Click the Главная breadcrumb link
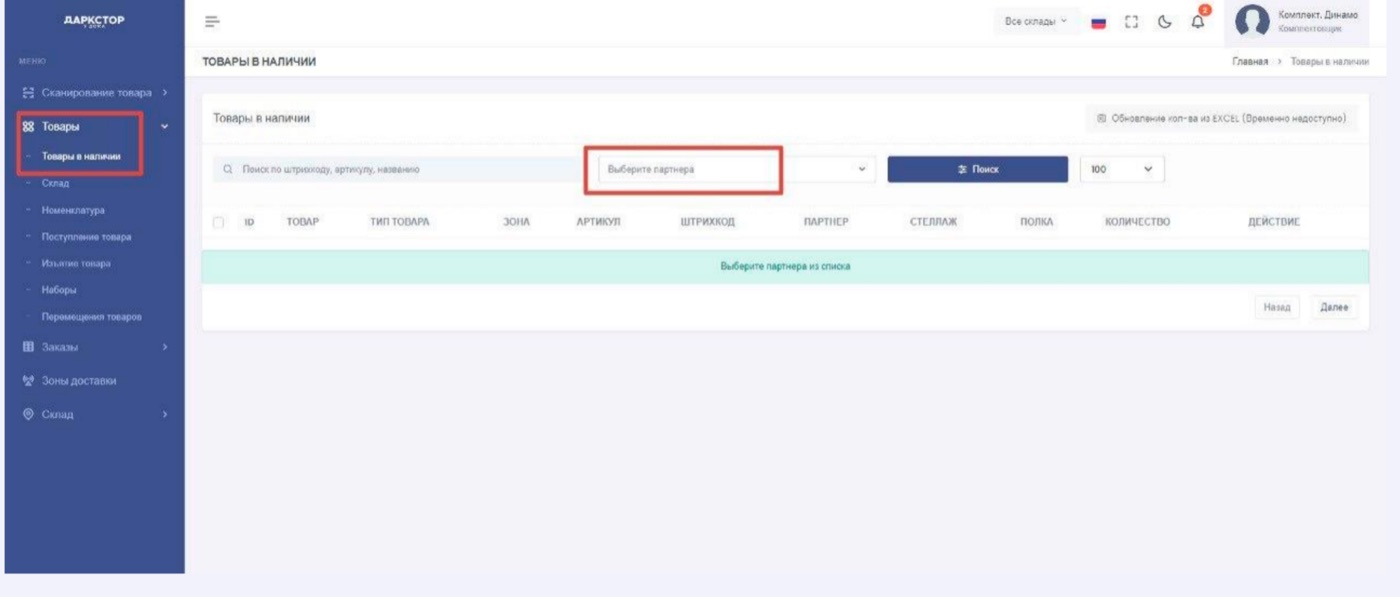1400x597 pixels. (1250, 62)
